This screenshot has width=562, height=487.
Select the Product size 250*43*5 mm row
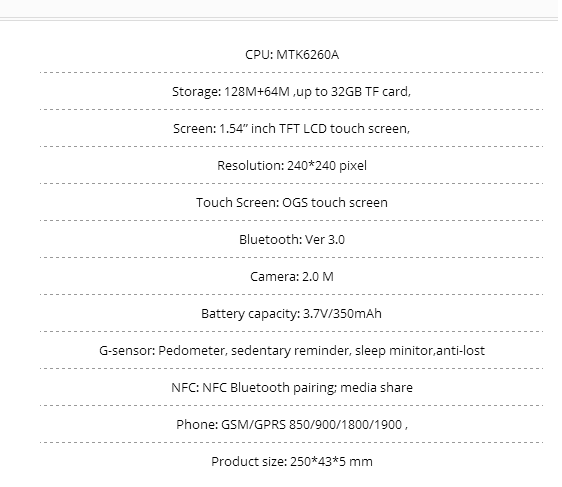pos(292,462)
